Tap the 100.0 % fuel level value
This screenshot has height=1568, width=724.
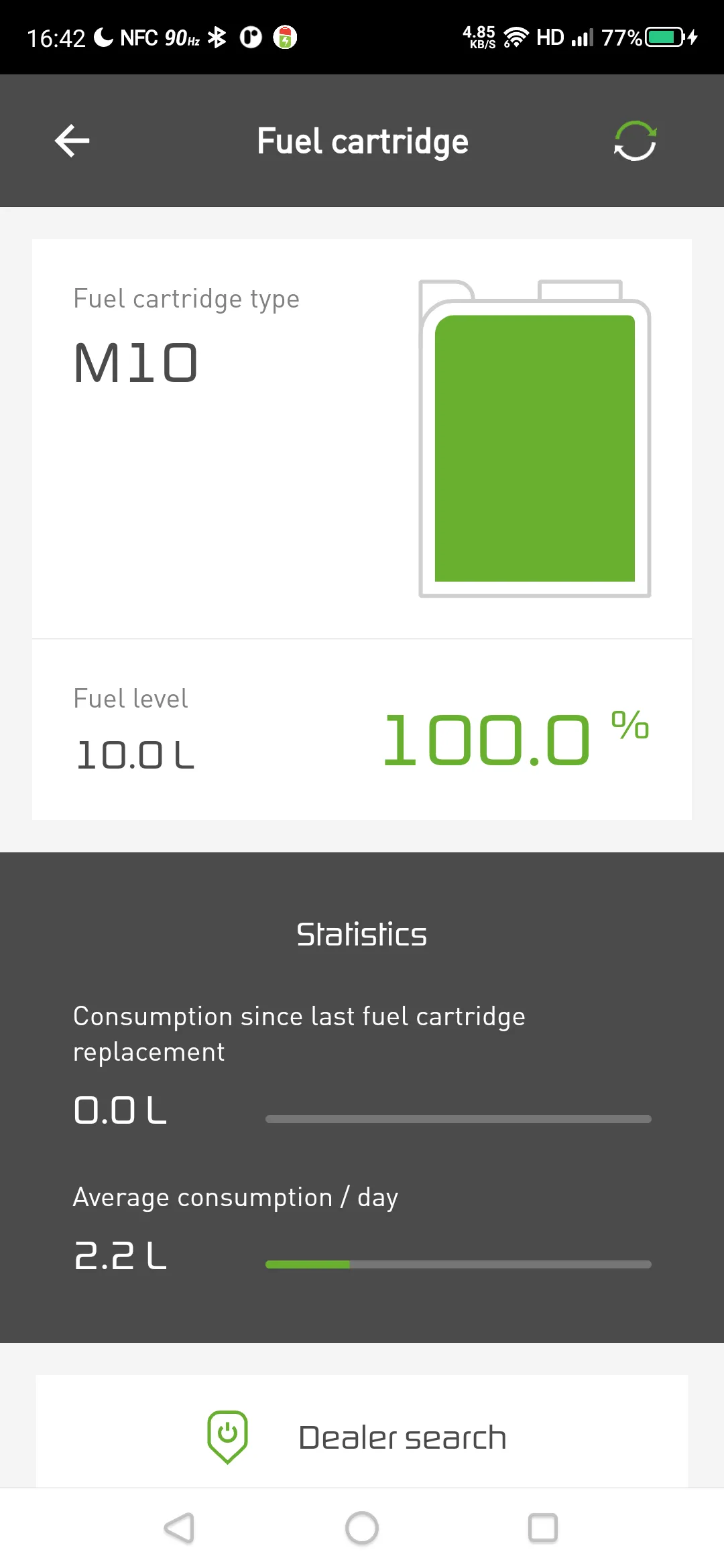tap(515, 738)
